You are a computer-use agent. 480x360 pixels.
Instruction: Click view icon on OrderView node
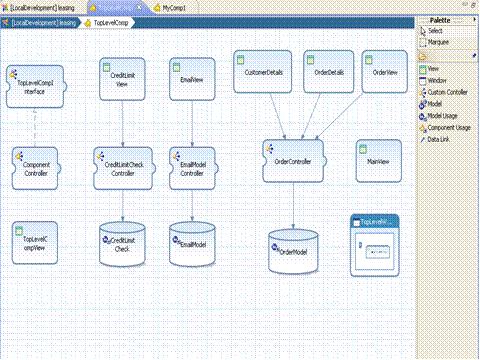point(368,60)
